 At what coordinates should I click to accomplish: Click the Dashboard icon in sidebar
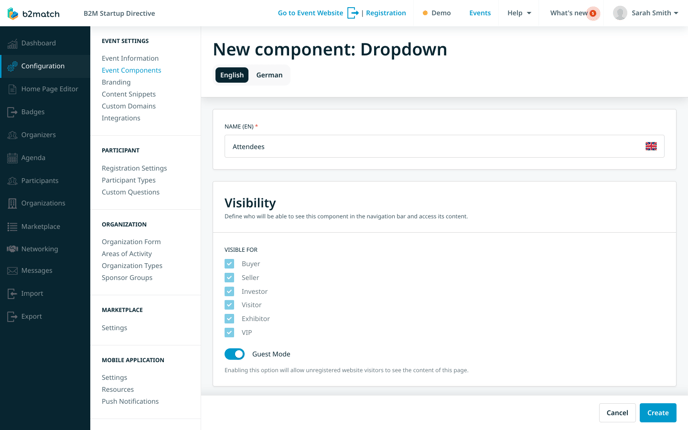12,44
